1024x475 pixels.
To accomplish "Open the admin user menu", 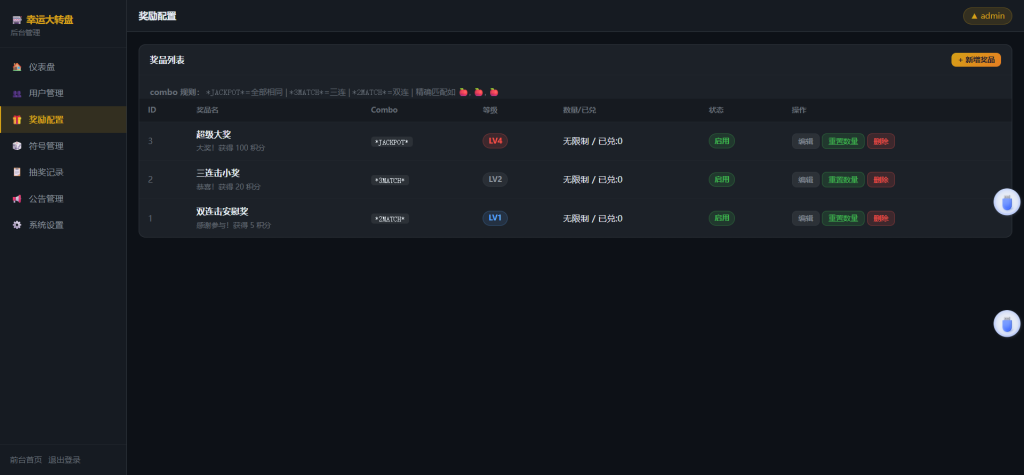I will 987,16.
